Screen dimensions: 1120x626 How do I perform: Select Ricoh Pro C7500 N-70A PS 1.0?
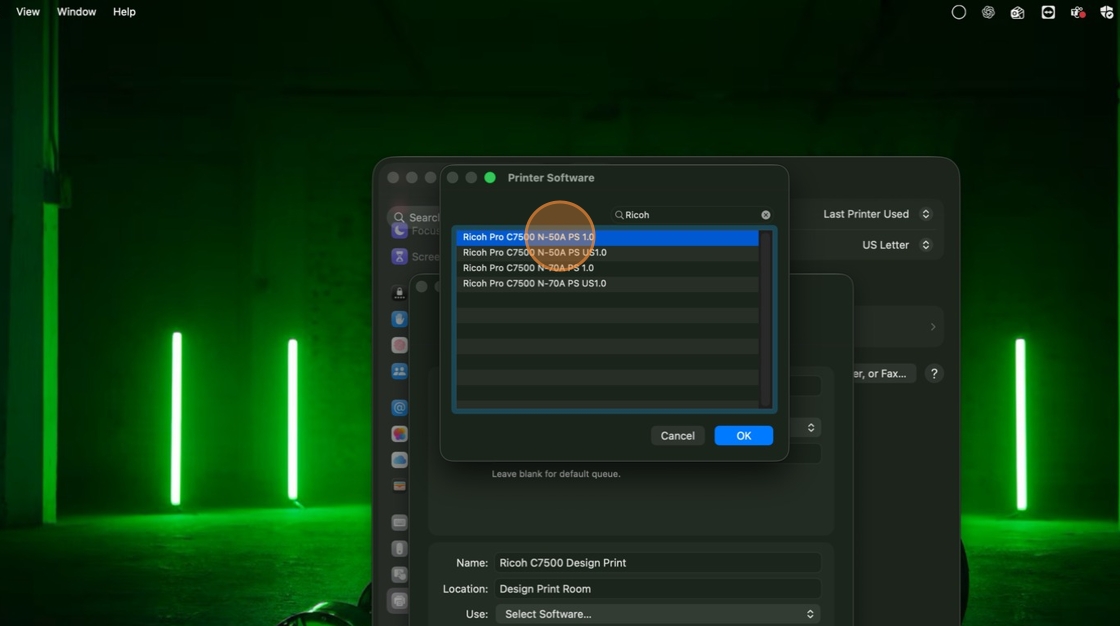pyautogui.click(x=607, y=268)
